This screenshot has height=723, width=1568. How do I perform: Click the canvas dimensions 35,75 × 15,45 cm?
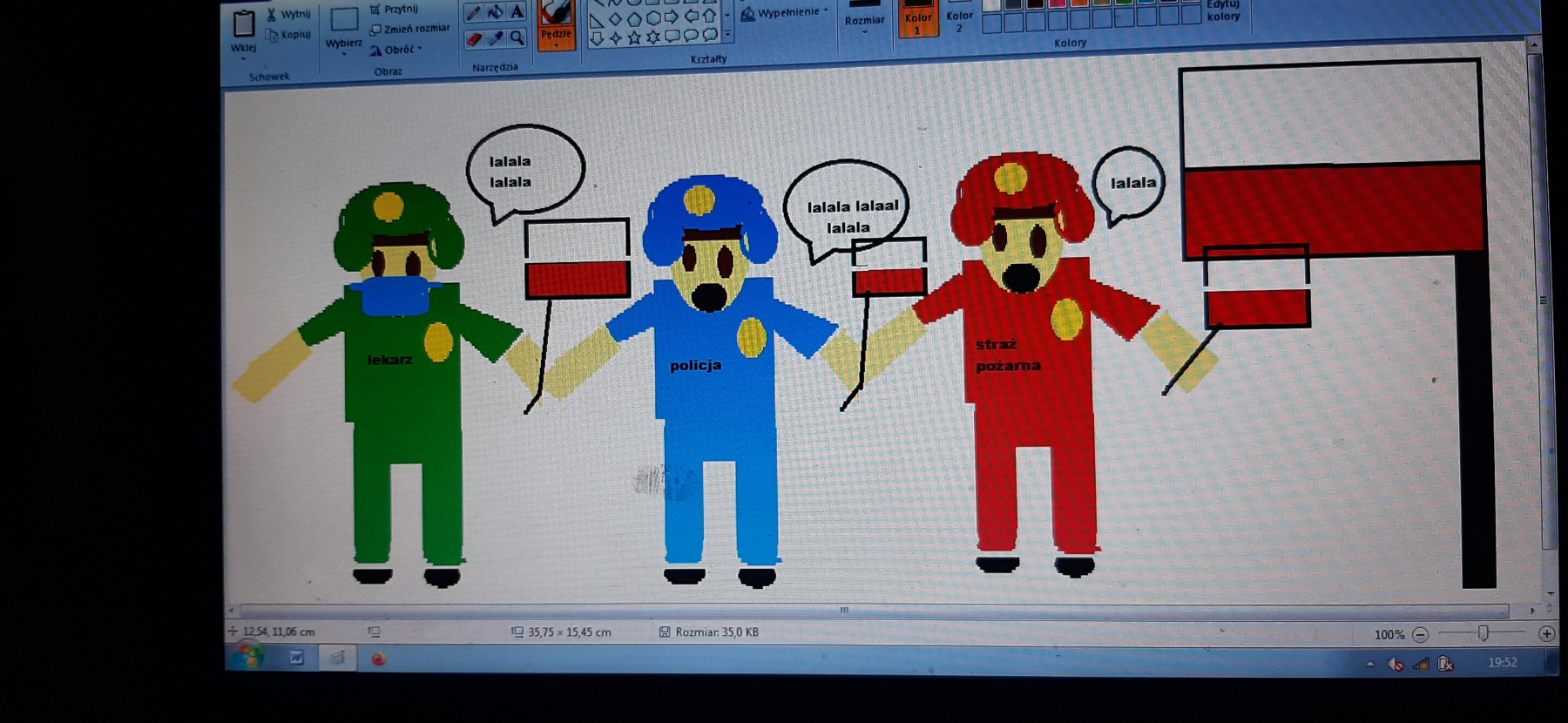pyautogui.click(x=569, y=632)
